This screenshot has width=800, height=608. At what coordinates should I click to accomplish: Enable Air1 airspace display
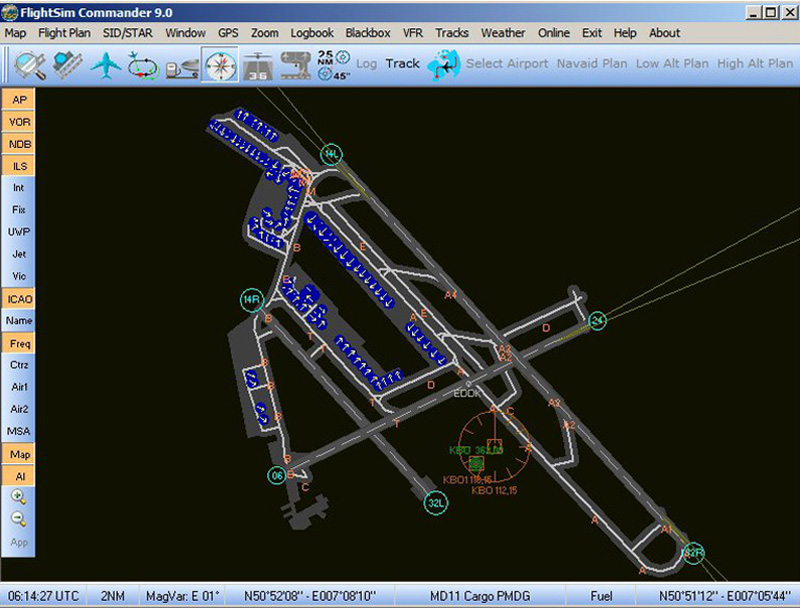point(19,387)
